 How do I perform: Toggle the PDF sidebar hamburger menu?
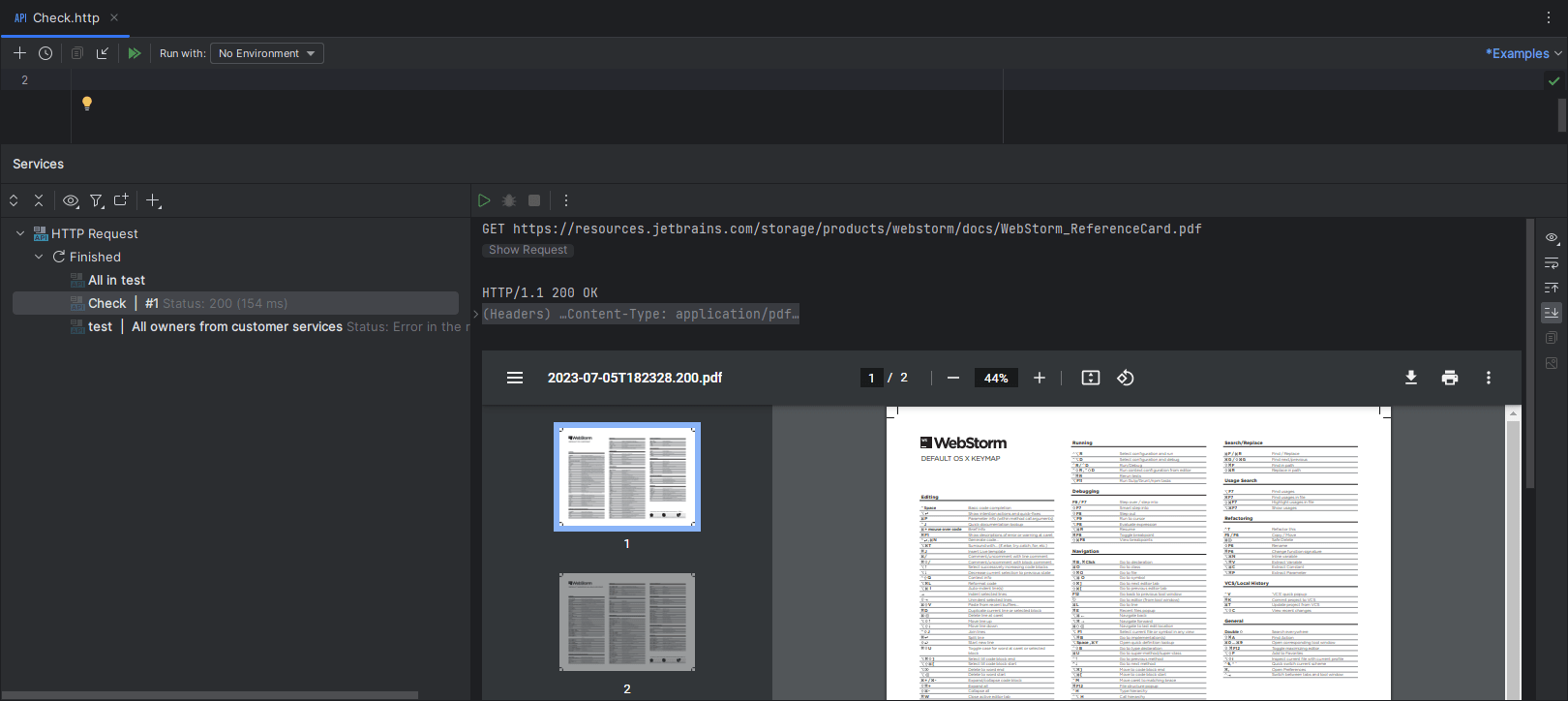[x=515, y=378]
